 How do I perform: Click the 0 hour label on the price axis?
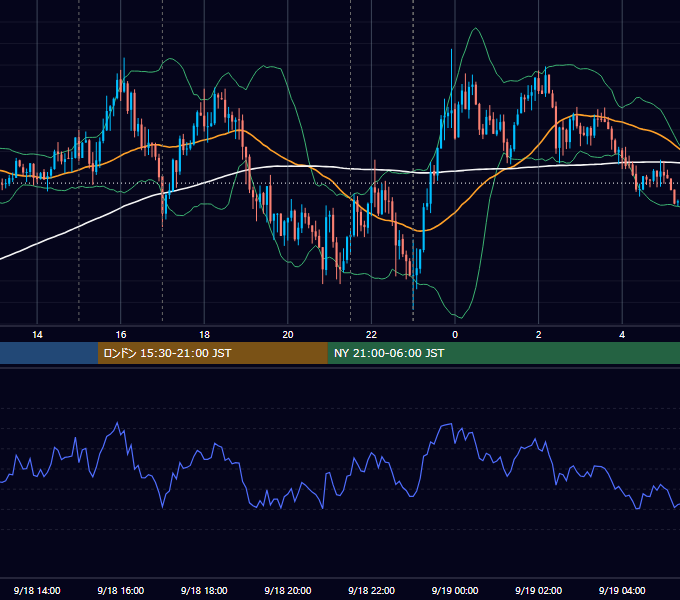[x=455, y=335]
